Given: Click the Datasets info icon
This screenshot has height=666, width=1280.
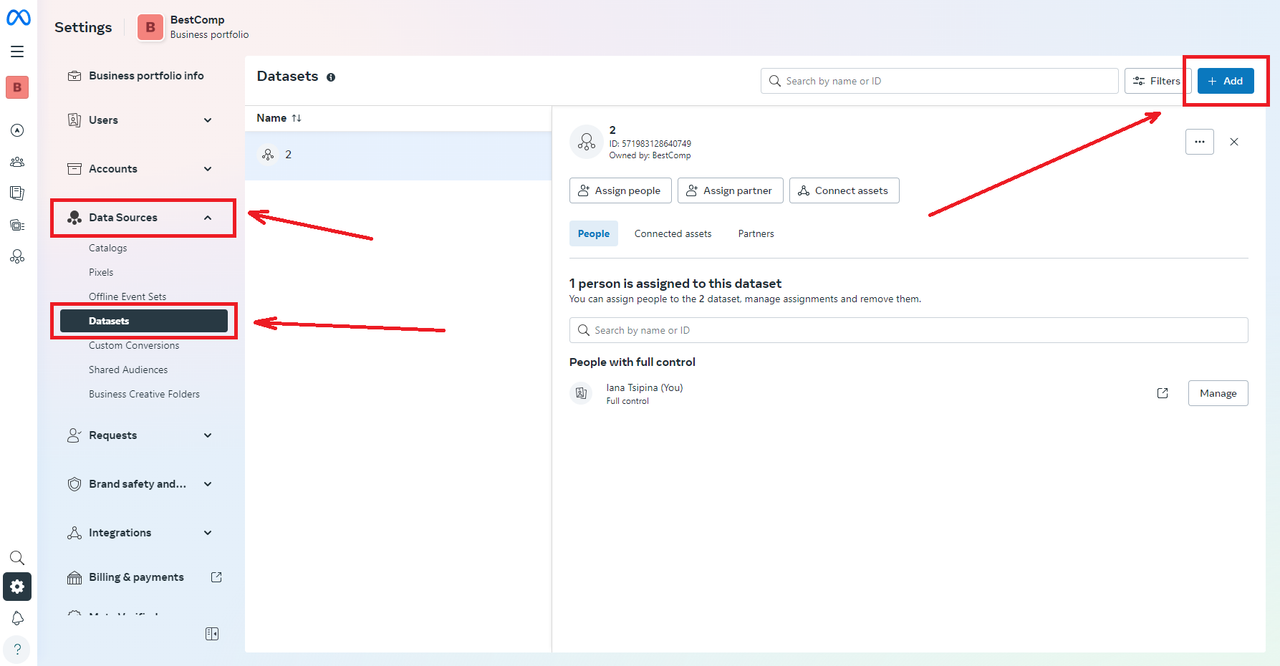Looking at the screenshot, I should 331,77.
